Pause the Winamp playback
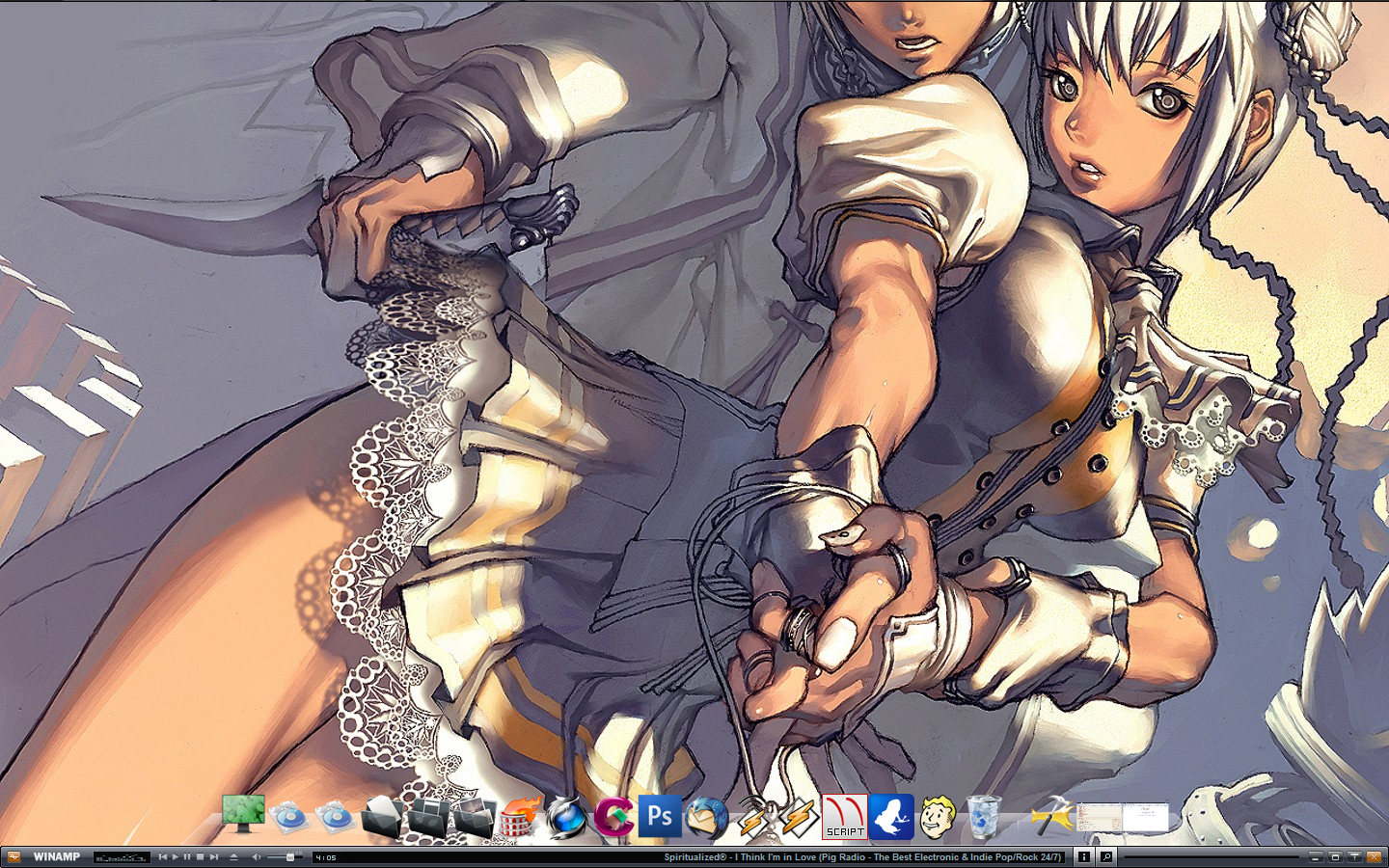This screenshot has width=1389, height=868. [187, 856]
